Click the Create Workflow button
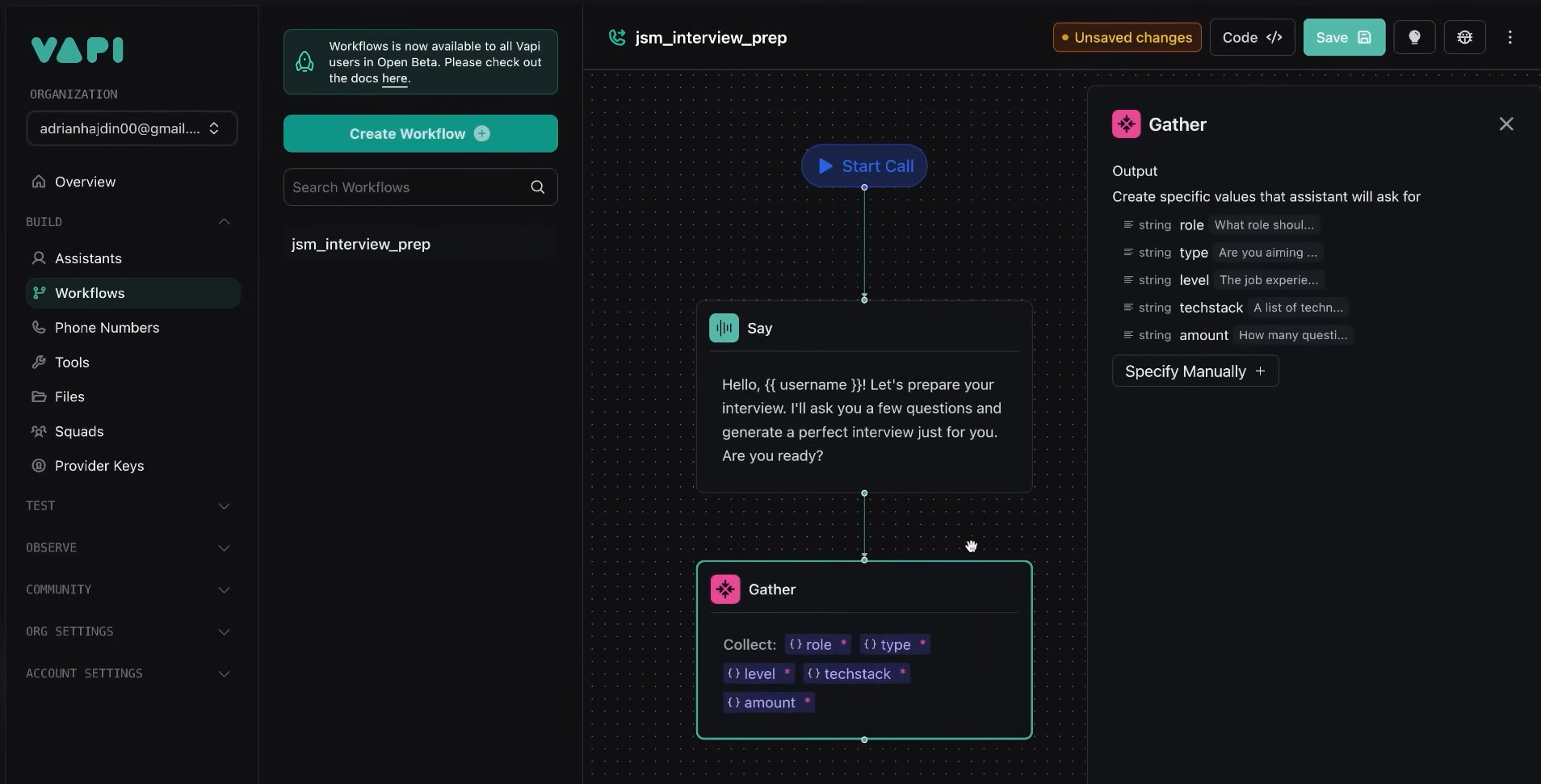 (420, 133)
